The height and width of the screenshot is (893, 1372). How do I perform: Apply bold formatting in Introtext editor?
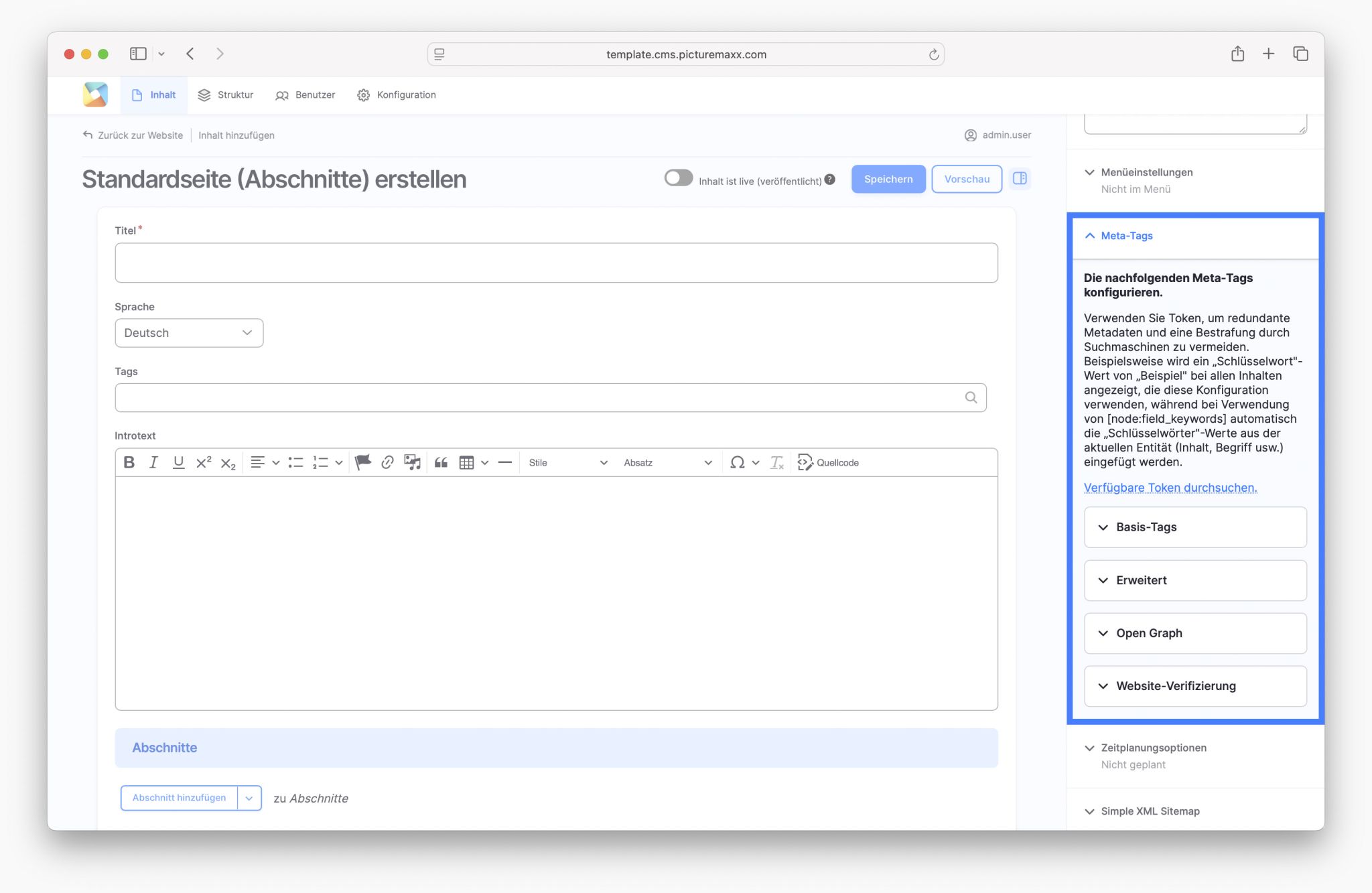(x=129, y=462)
